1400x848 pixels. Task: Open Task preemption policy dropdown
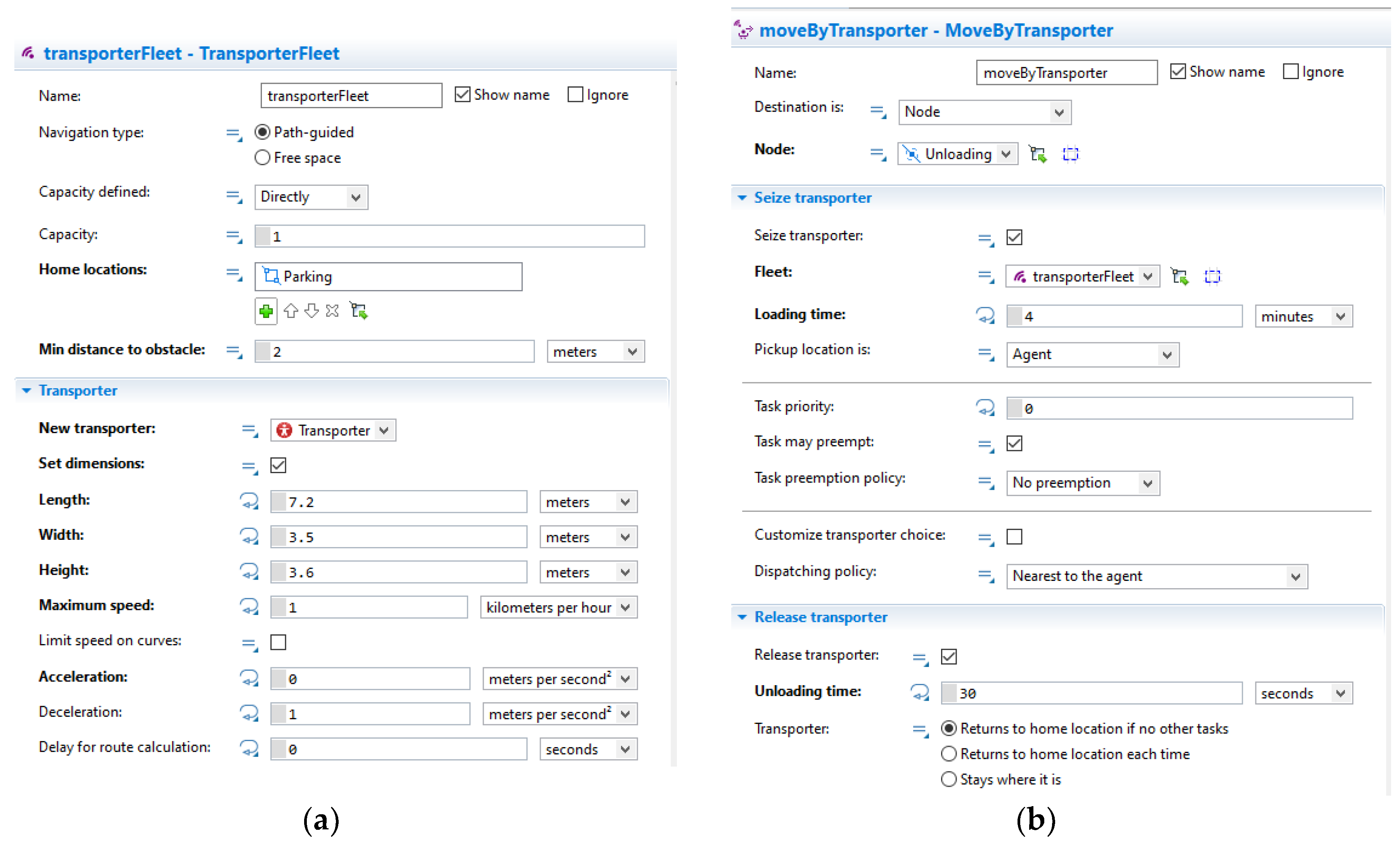(1082, 483)
